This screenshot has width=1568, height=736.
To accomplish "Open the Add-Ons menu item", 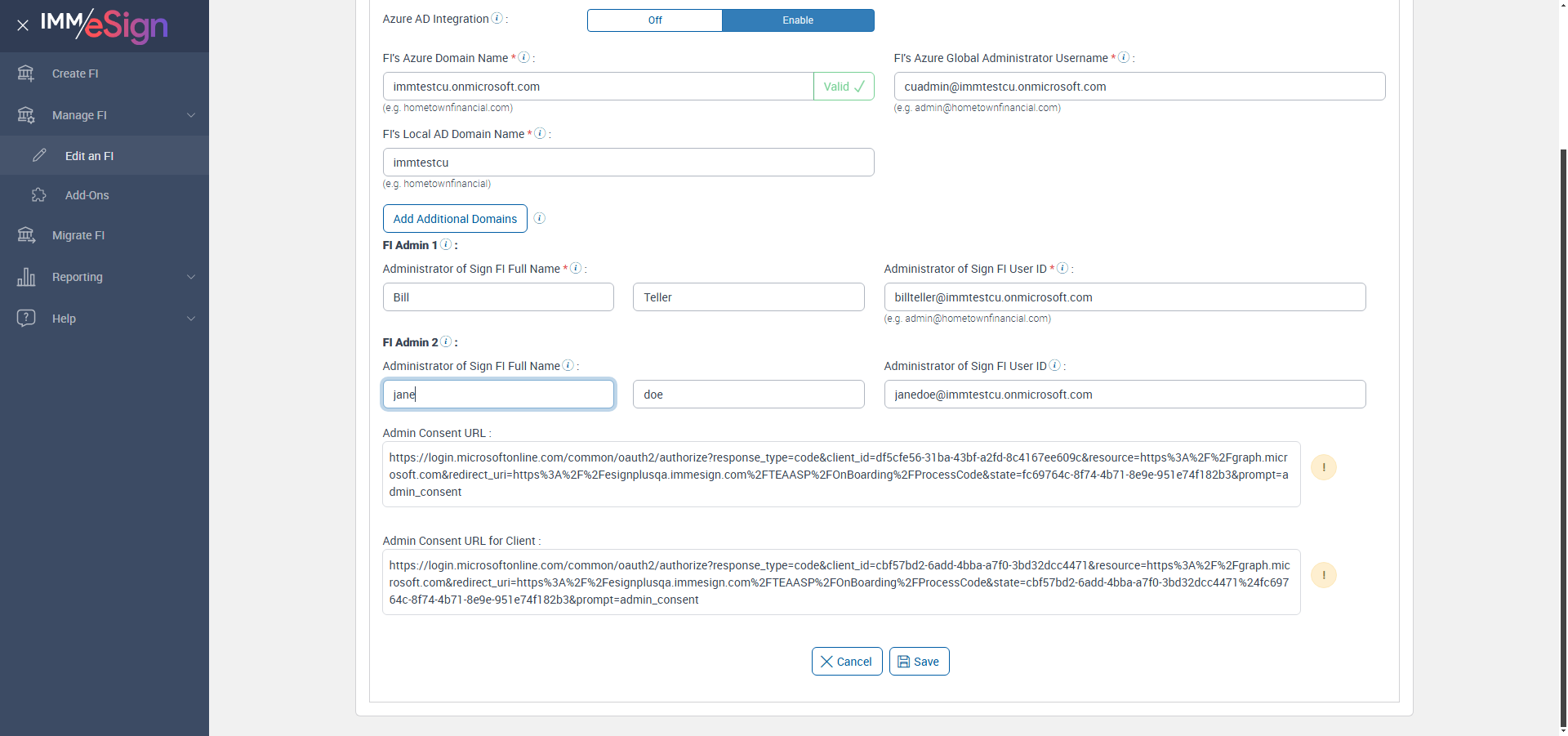I will 87,195.
